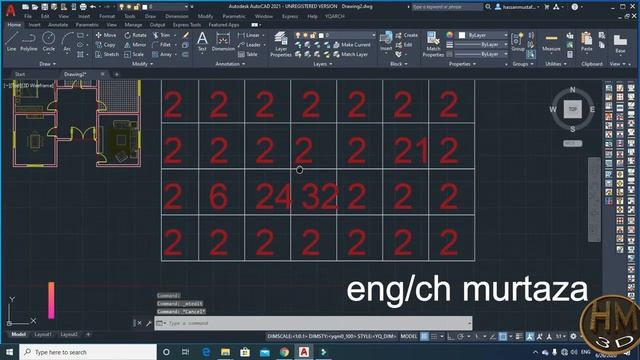
Task: Add a new drawing tab with plus button
Action: (116, 74)
